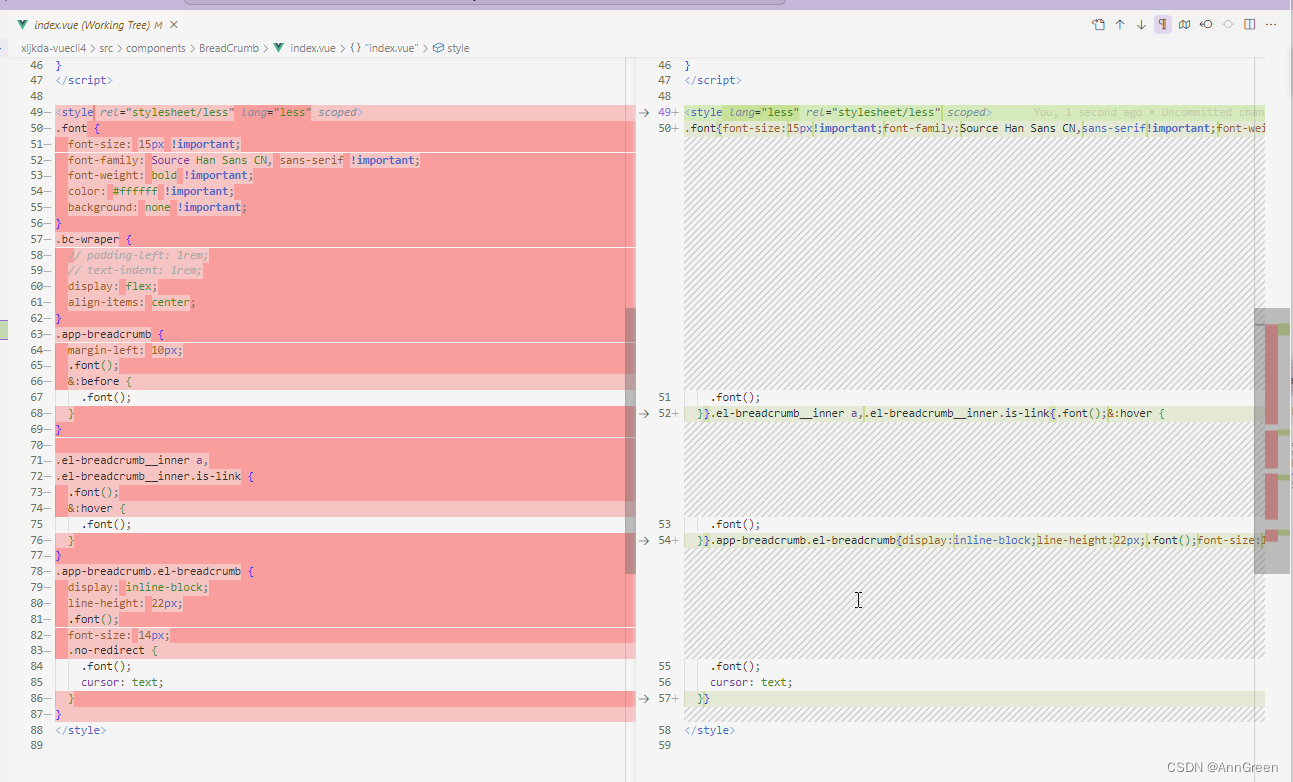Click the map icon in editor toolbar
Screen dimensions: 1293x782
click(x=1185, y=25)
